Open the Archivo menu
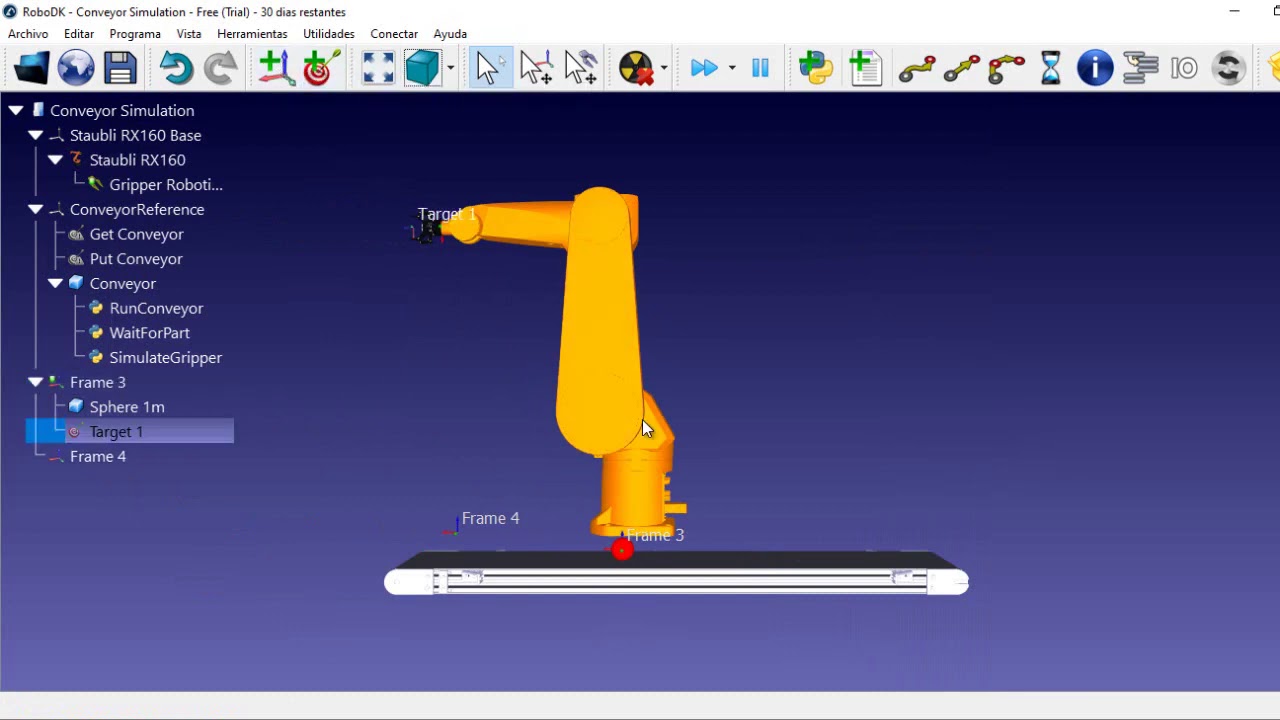 (28, 33)
